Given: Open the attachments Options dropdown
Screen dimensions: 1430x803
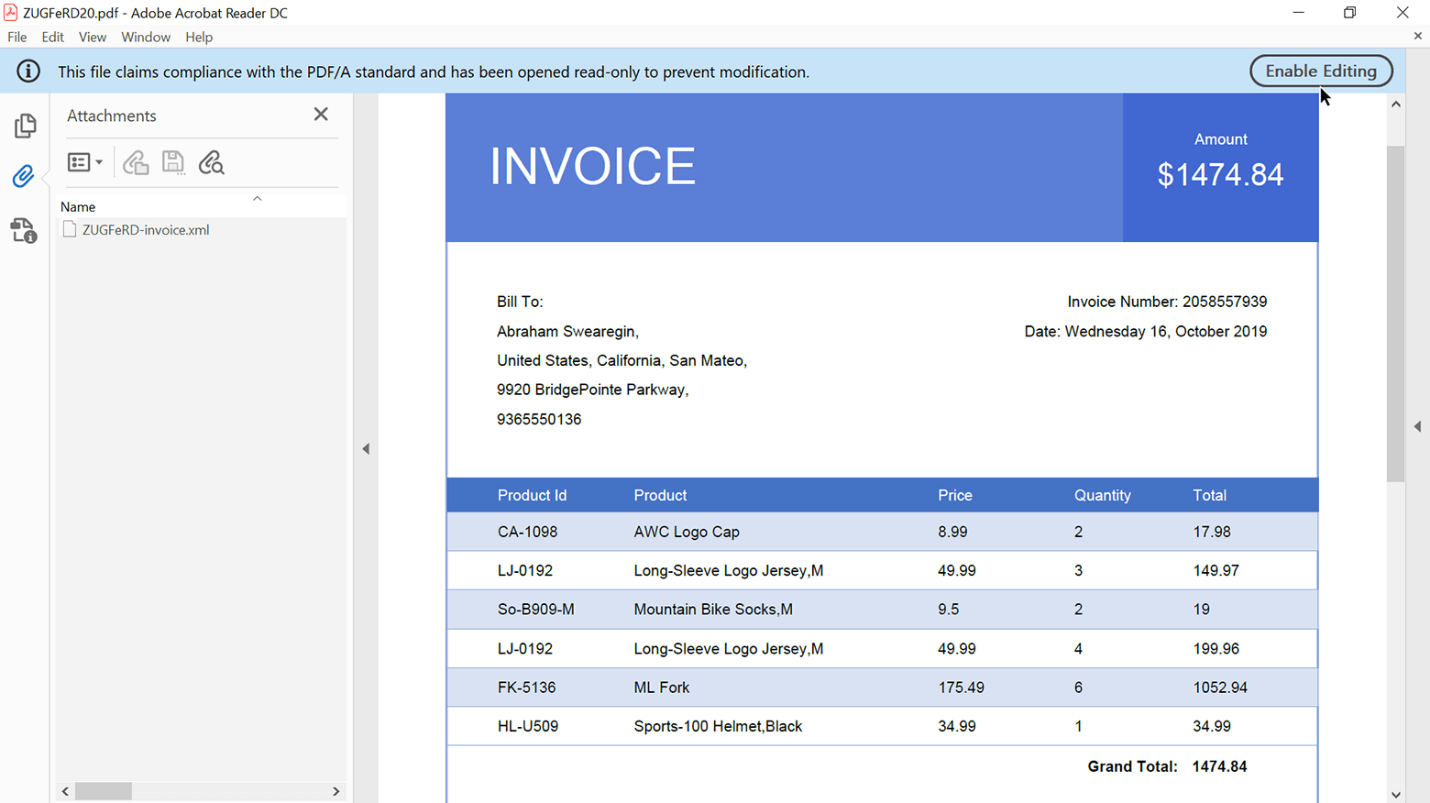Looking at the screenshot, I should pyautogui.click(x=85, y=162).
